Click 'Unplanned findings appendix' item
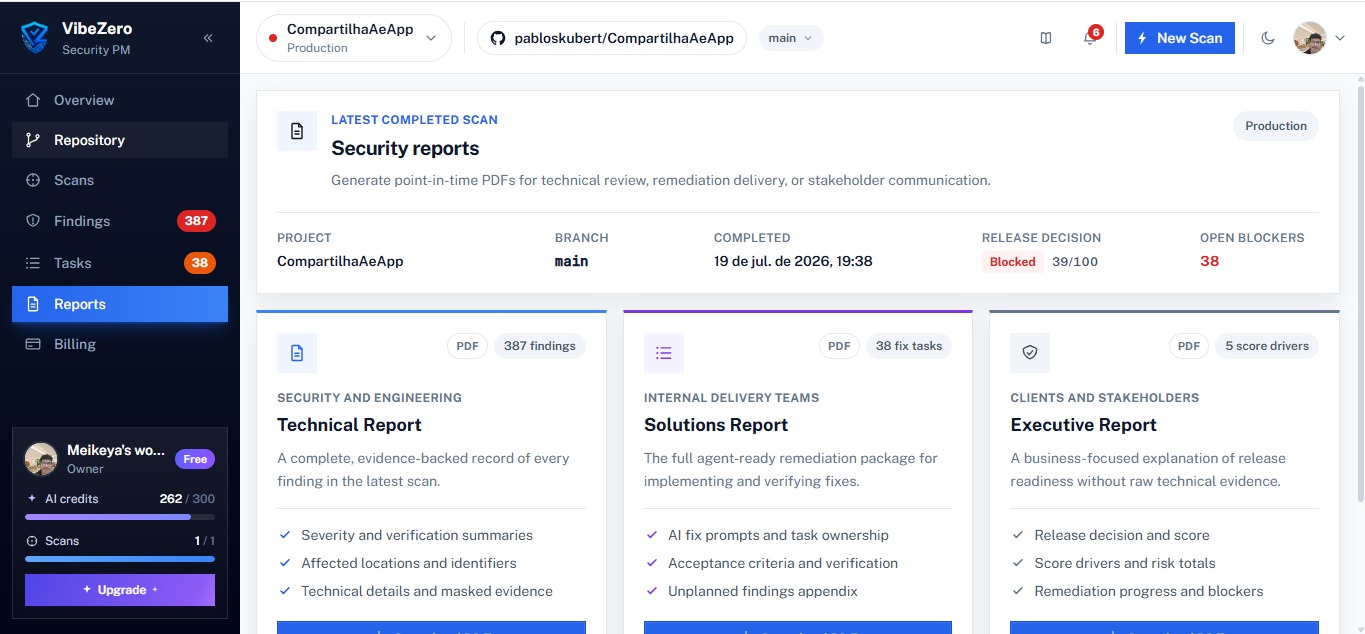This screenshot has height=634, width=1365. (x=763, y=591)
